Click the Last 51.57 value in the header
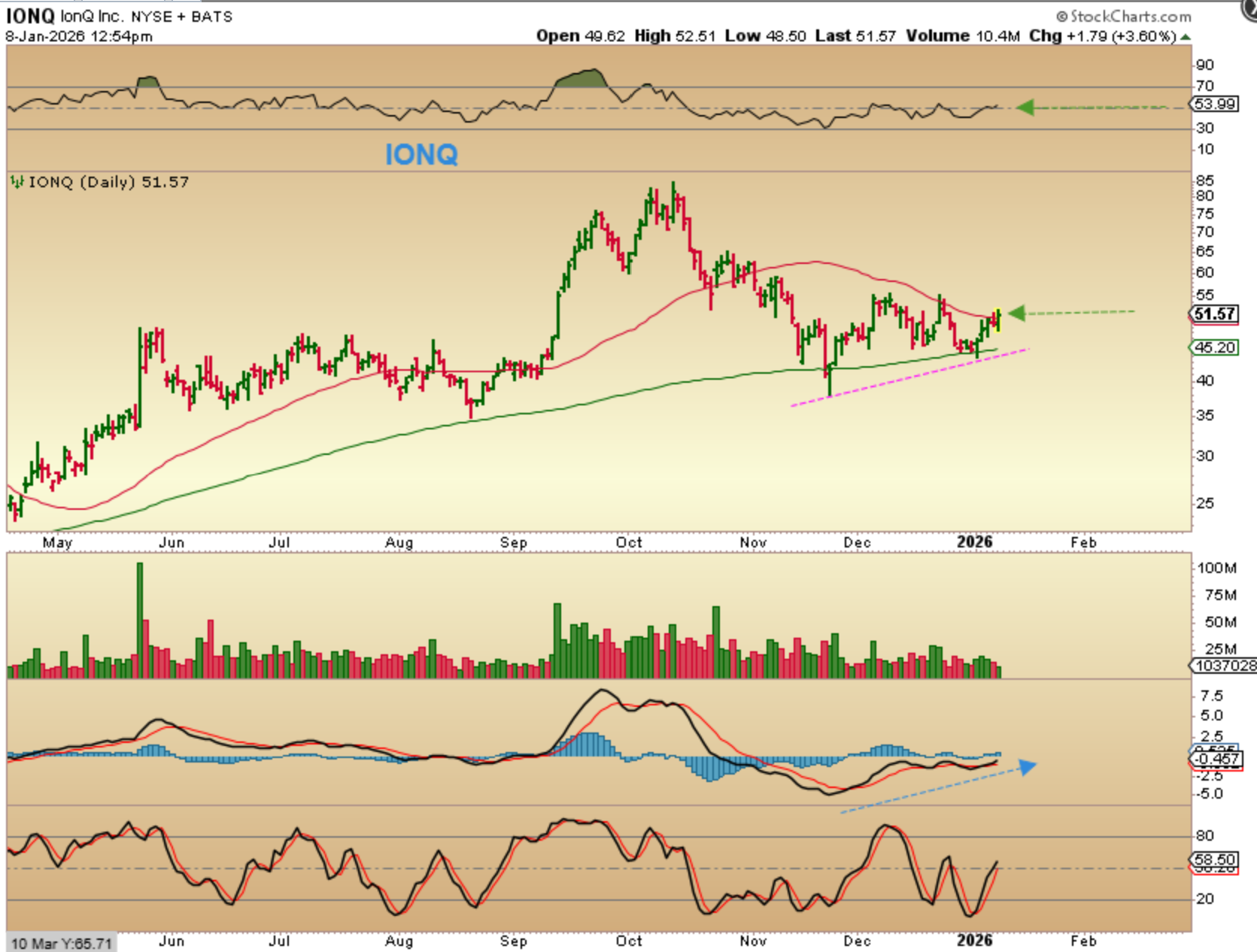 (855, 36)
